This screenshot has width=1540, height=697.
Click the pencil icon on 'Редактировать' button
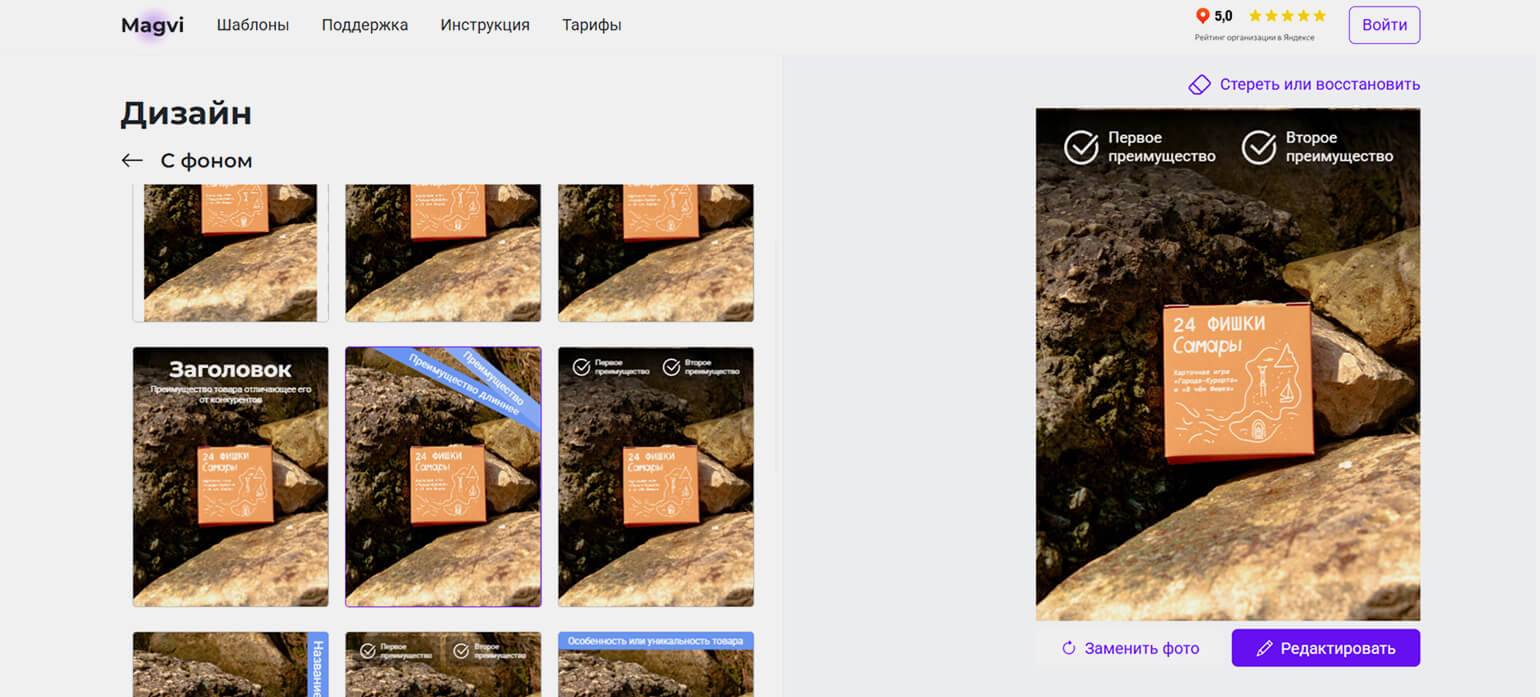click(1264, 648)
